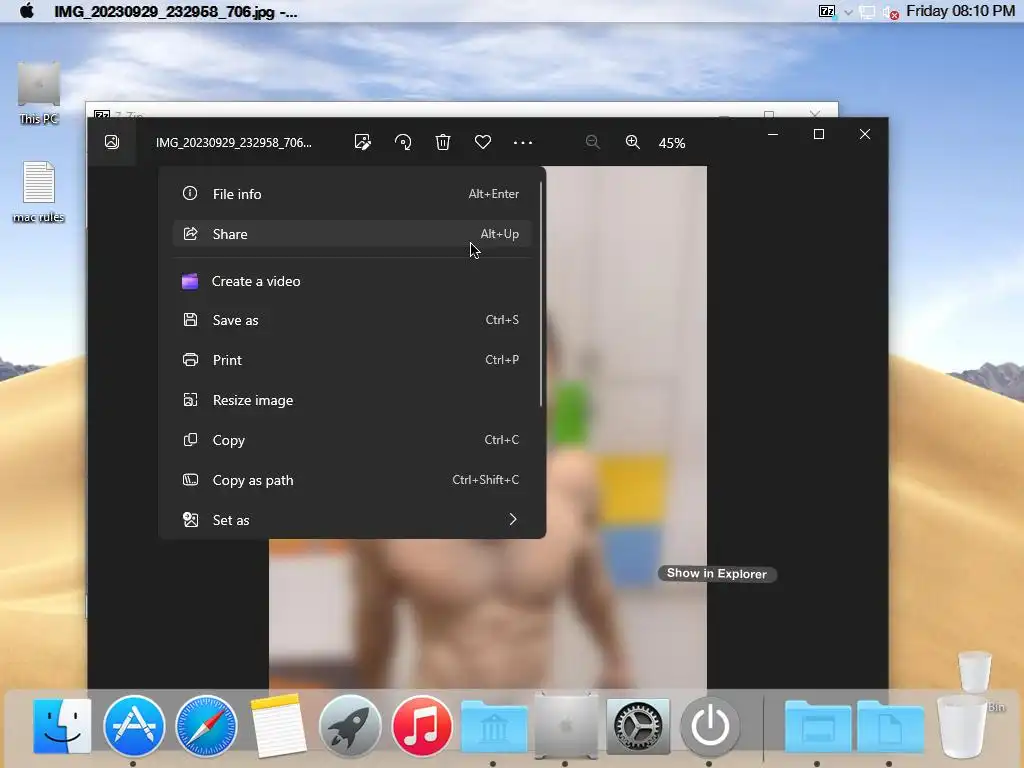
Task: Rotate the image using the toolbar icon
Action: [403, 142]
